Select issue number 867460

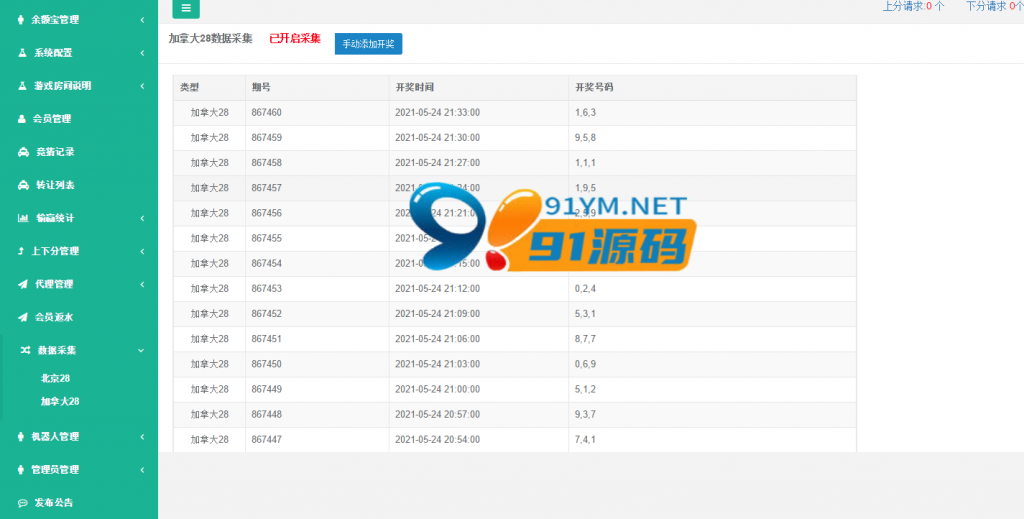(x=266, y=113)
